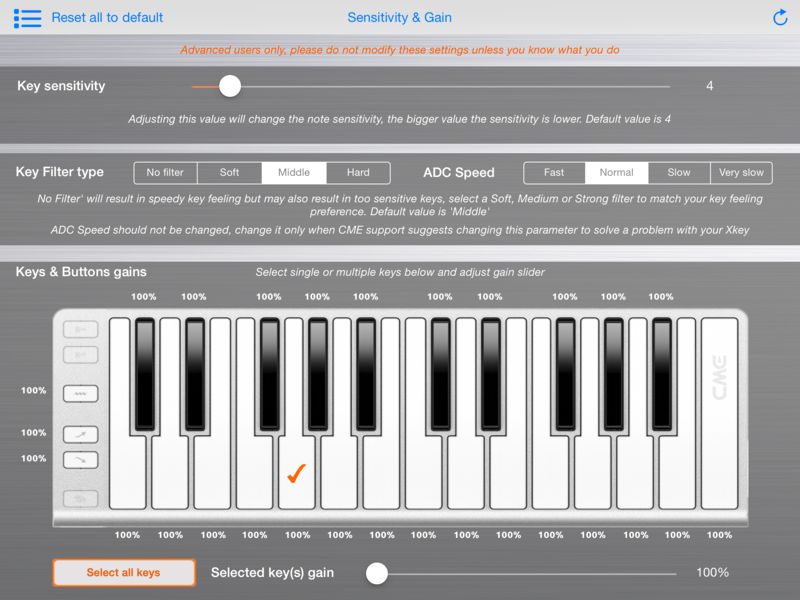Choose the No filter key filter
This screenshot has width=800, height=600.
(165, 173)
